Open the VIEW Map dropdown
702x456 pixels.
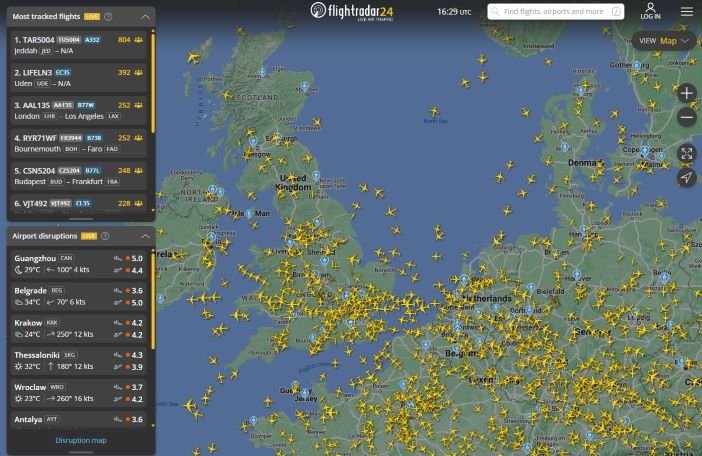click(664, 41)
